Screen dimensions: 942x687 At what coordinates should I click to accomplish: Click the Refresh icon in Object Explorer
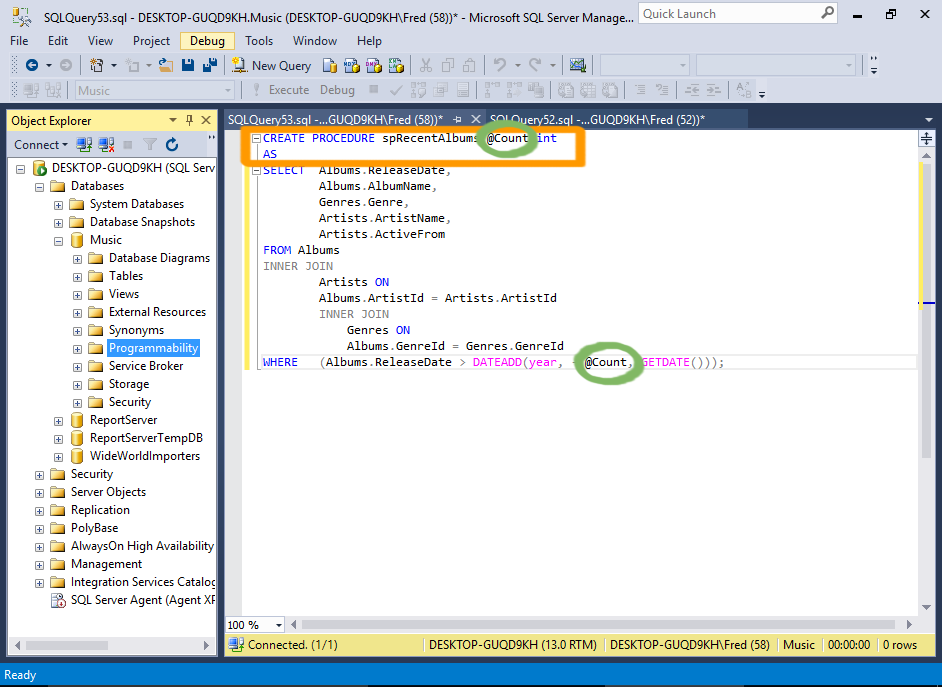click(x=172, y=145)
